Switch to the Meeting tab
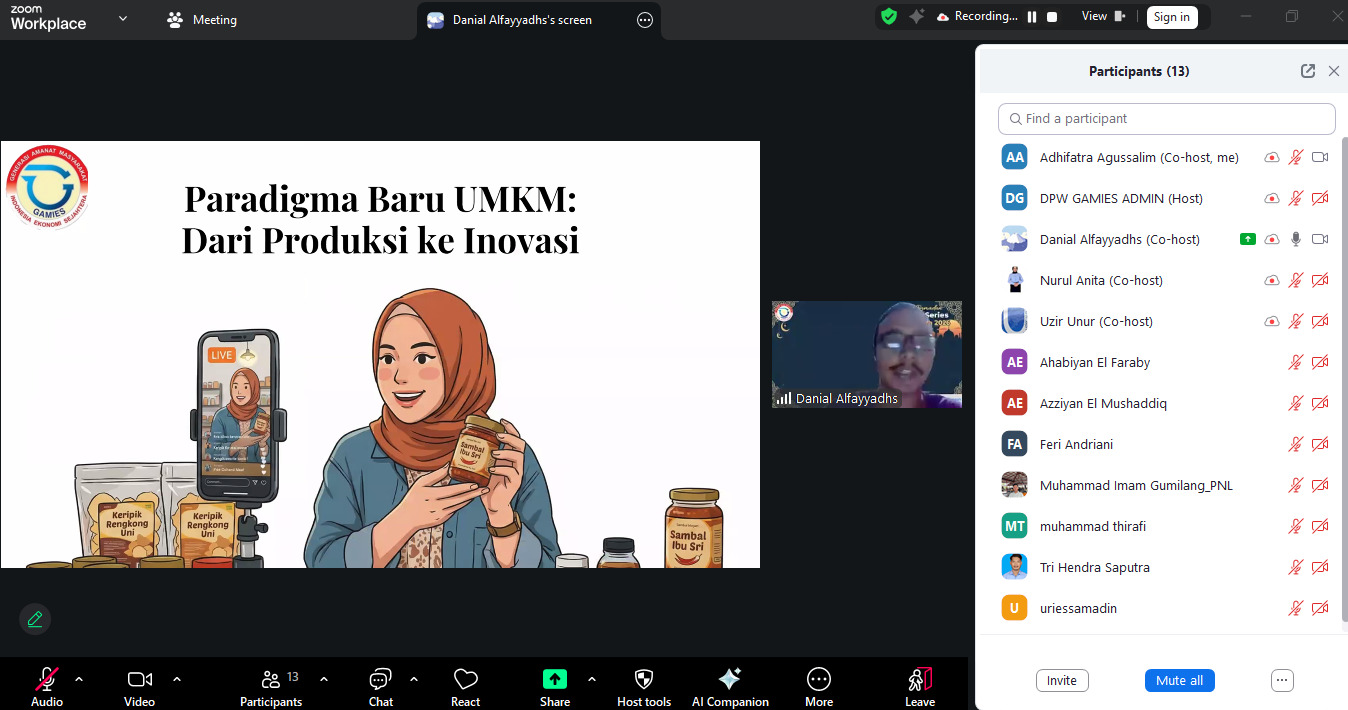The width and height of the screenshot is (1348, 710). coord(203,19)
